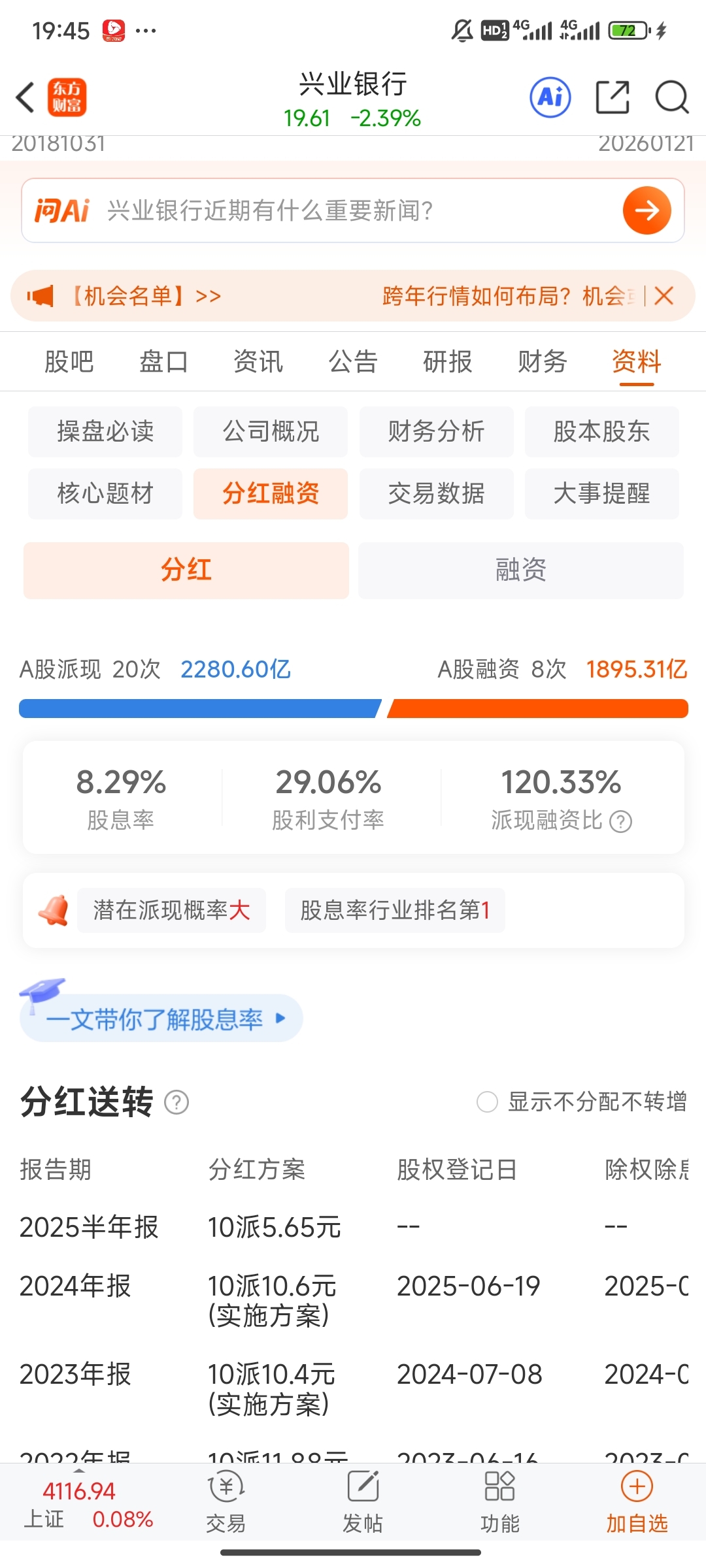Select the 分红 toggle

coord(186,570)
